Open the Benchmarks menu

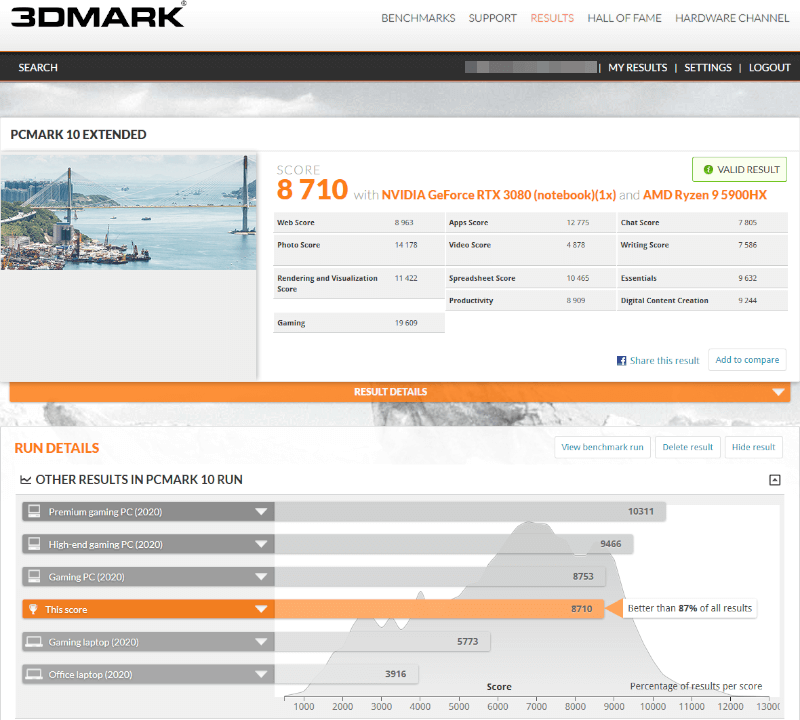[x=418, y=18]
